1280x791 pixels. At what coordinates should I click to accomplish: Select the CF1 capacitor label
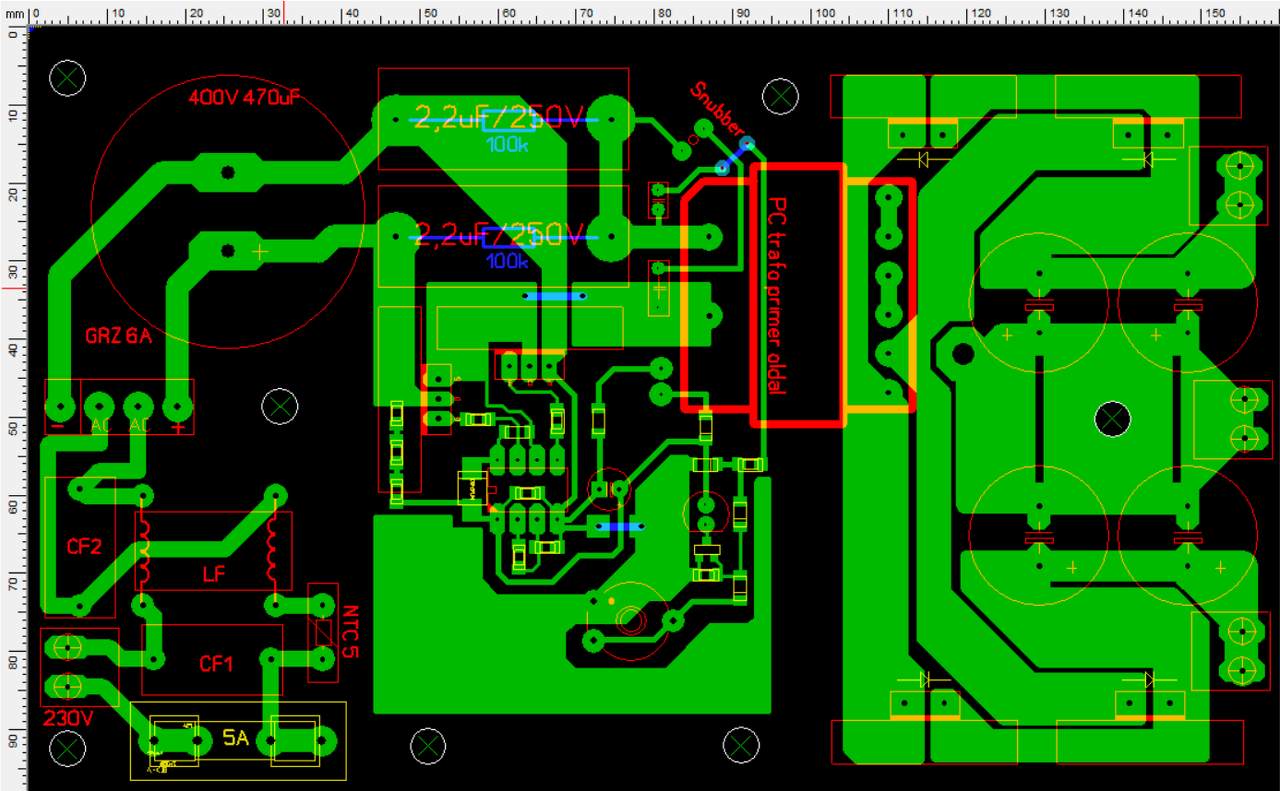pyautogui.click(x=217, y=663)
